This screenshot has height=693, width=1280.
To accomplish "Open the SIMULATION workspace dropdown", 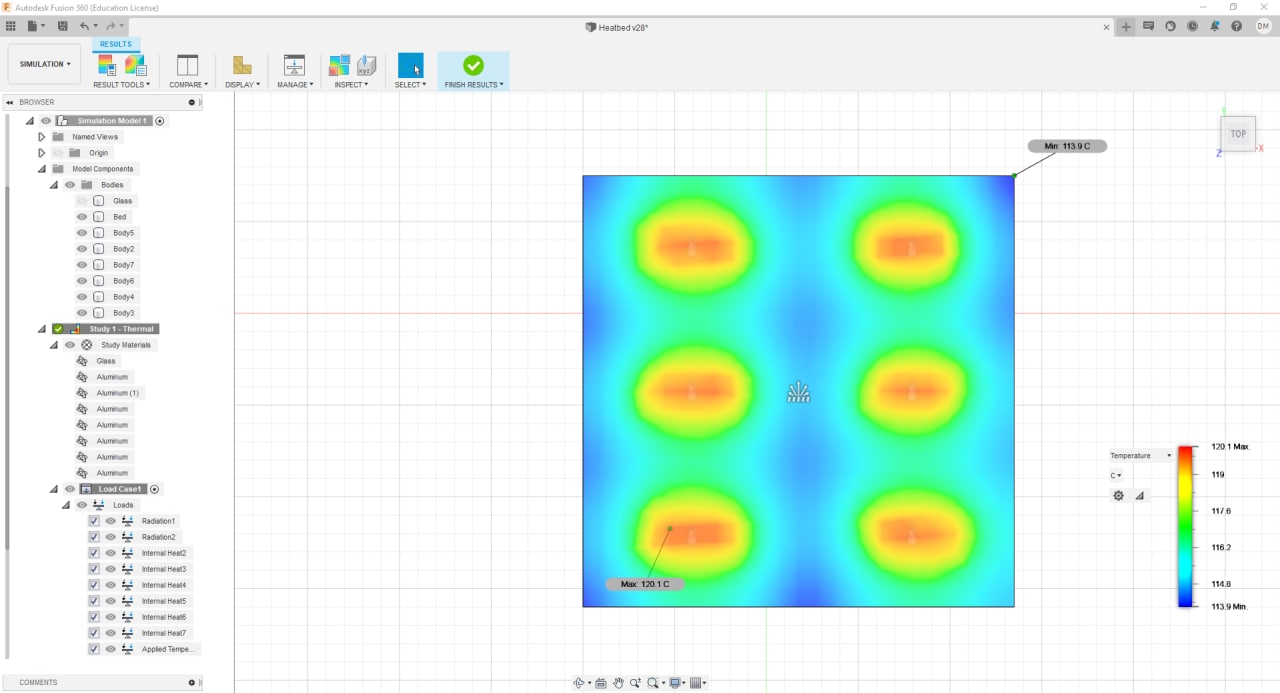I will click(45, 64).
